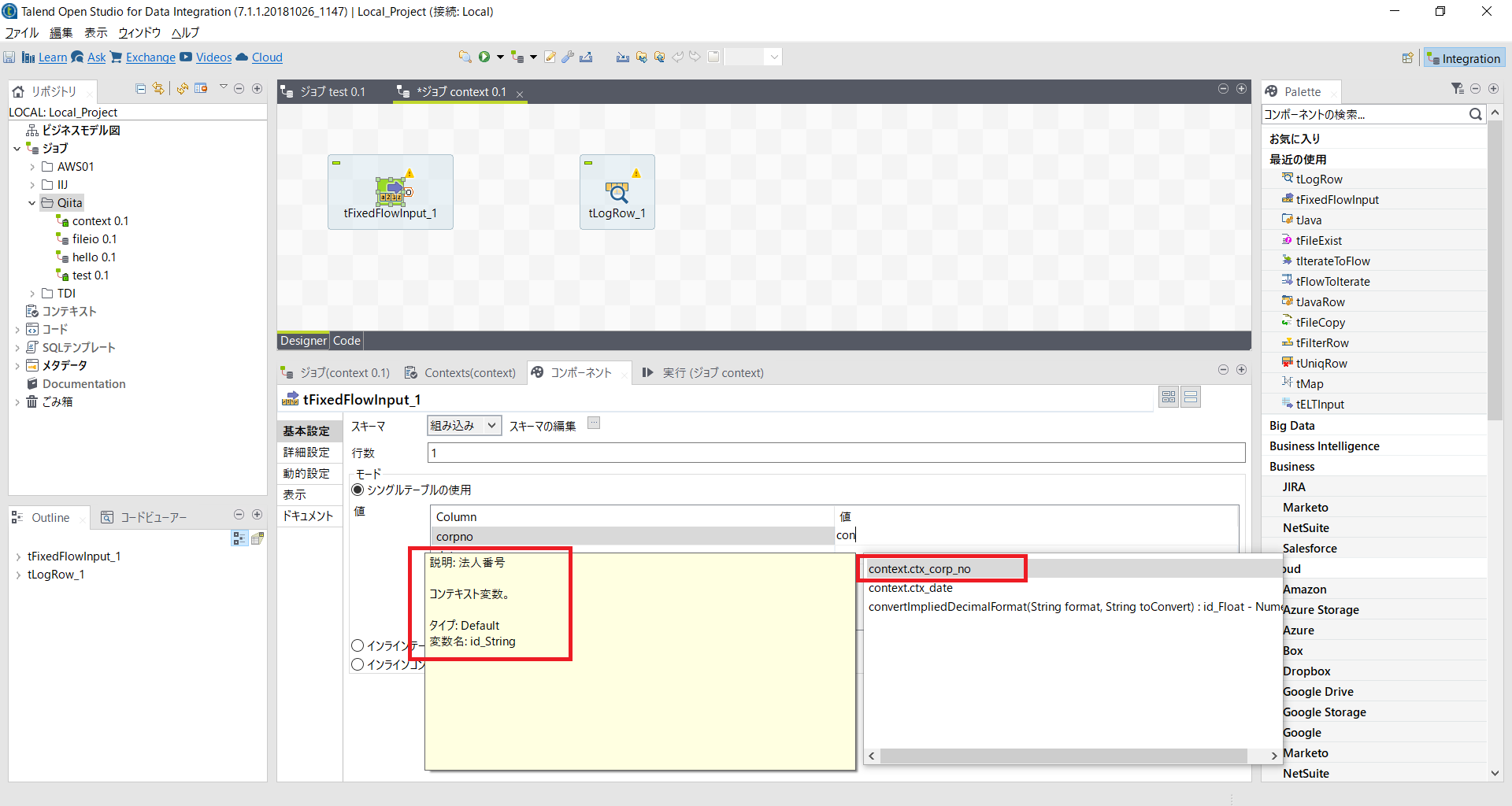This screenshot has width=1512, height=806.
Task: Open the スキーマ 組み込み dropdown
Action: tap(490, 425)
